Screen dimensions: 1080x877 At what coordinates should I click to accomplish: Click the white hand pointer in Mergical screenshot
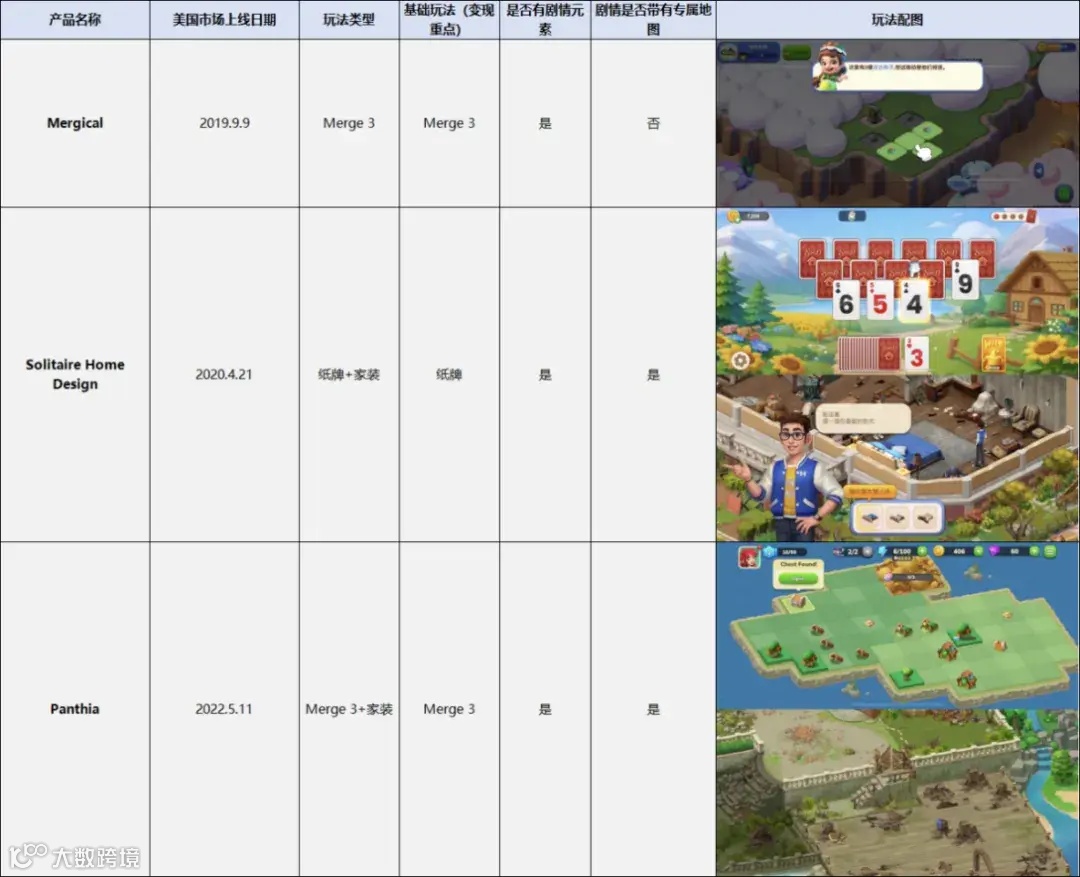(x=923, y=152)
